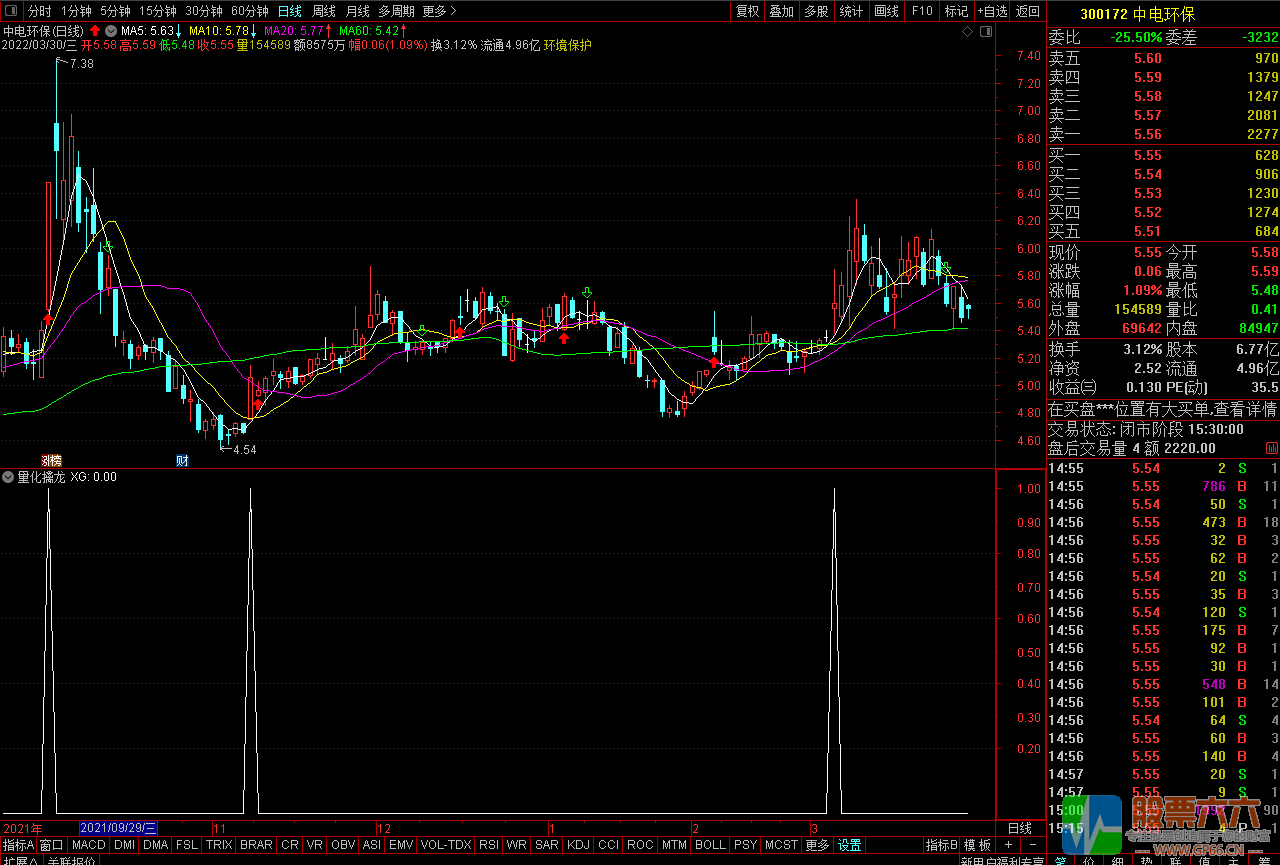Screen dimensions: 1280x865
Task: Select the 日线 daily period tab
Action: click(290, 11)
